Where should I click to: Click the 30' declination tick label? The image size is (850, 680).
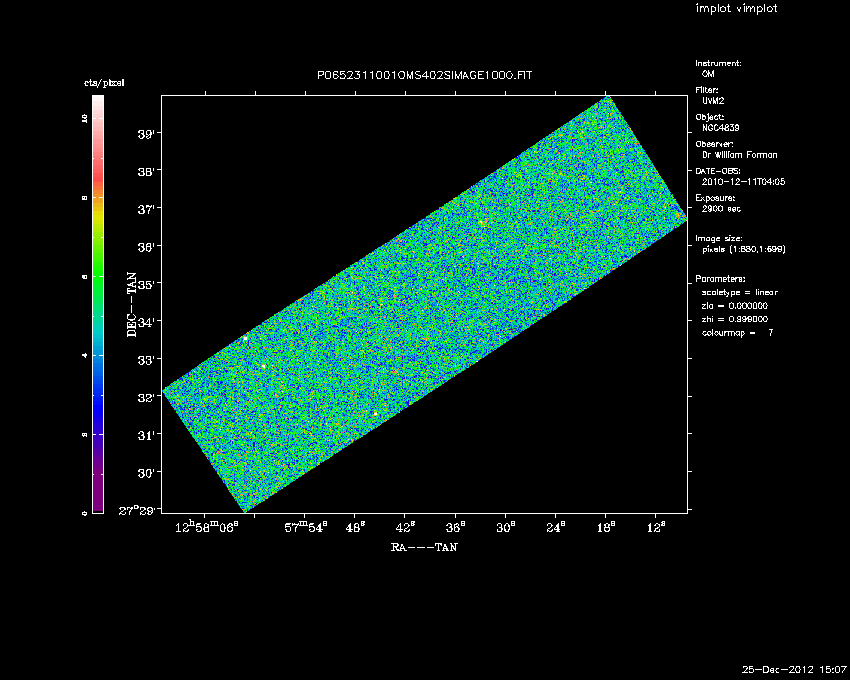click(x=146, y=473)
